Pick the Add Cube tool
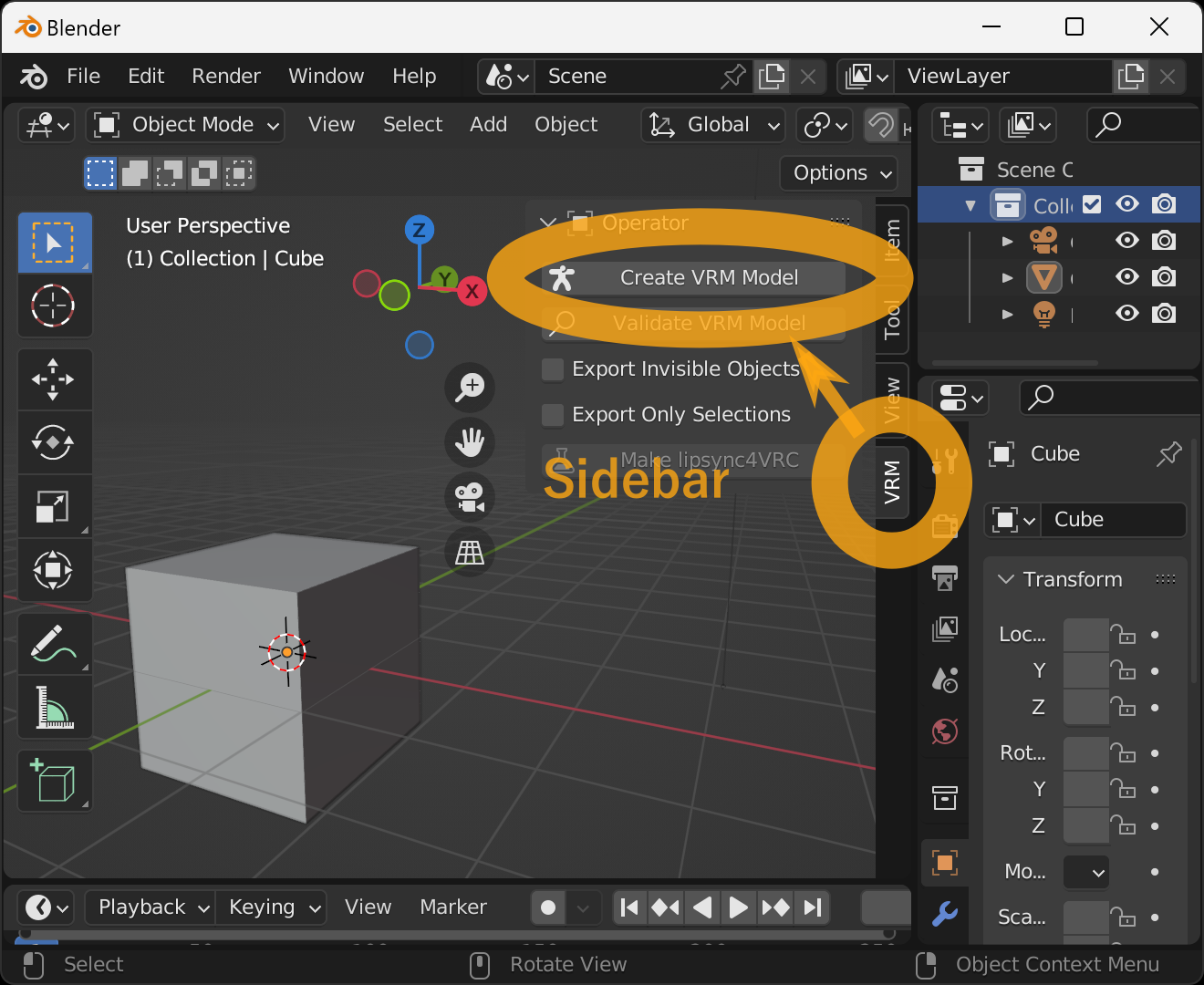 [54, 781]
